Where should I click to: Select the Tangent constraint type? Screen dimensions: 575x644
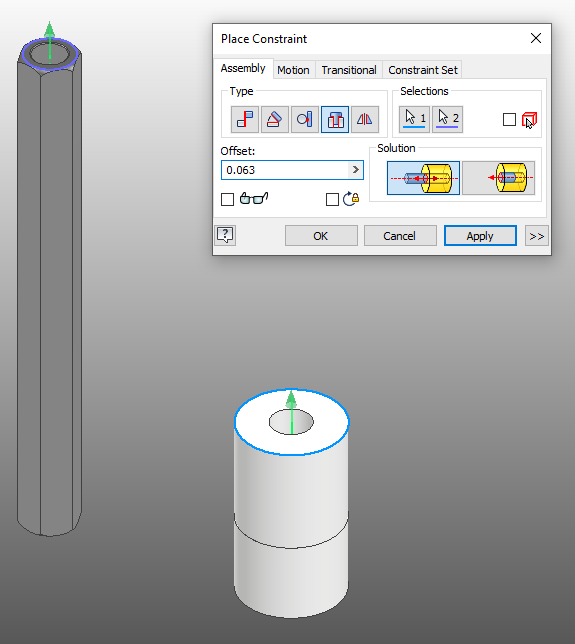coord(305,120)
